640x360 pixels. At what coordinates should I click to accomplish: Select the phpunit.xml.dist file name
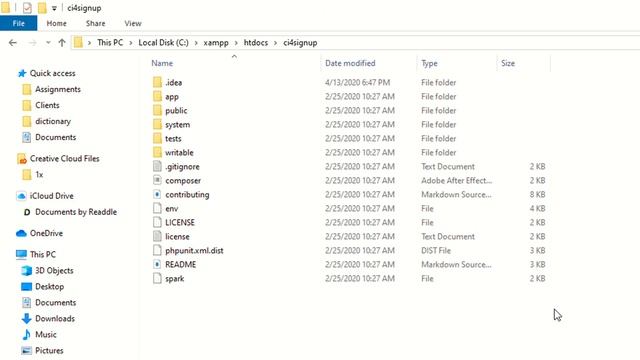click(x=194, y=251)
